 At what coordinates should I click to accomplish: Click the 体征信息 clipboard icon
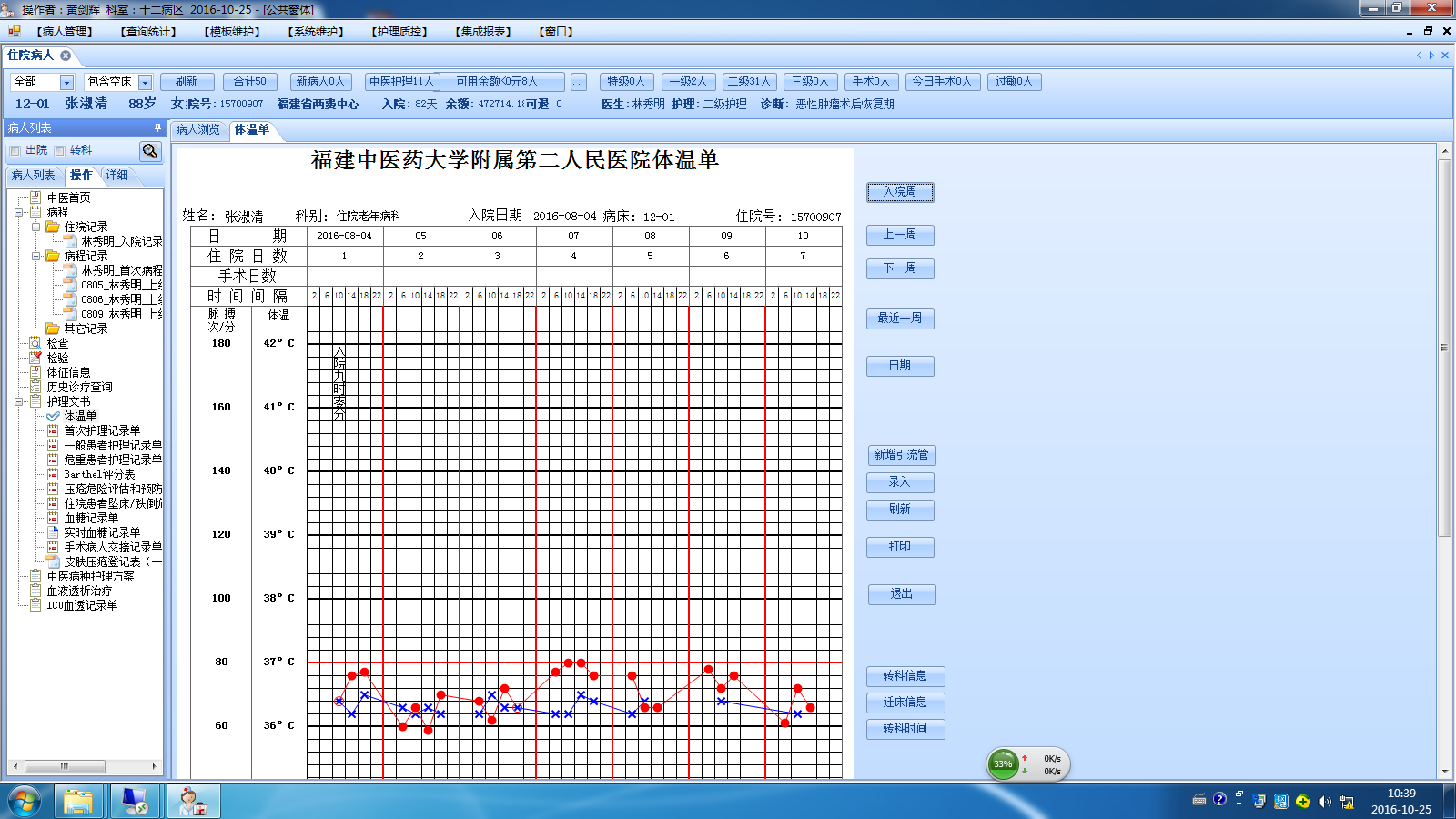point(35,372)
